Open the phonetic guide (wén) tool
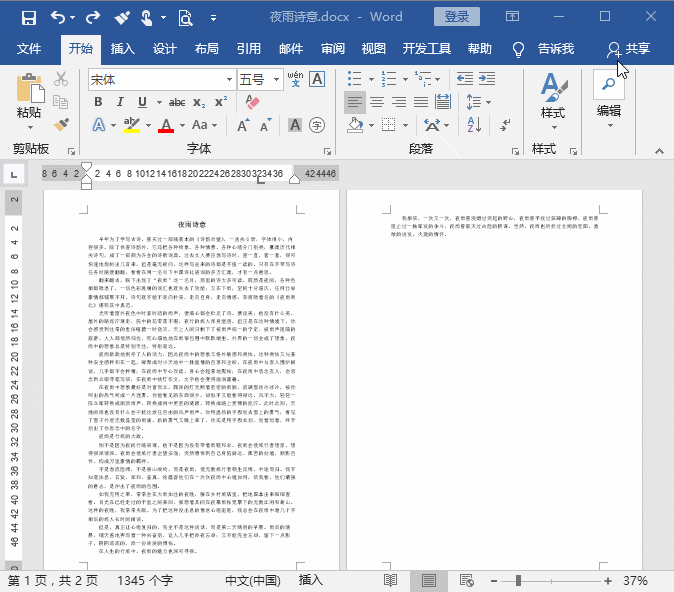674x592 pixels. [x=295, y=79]
